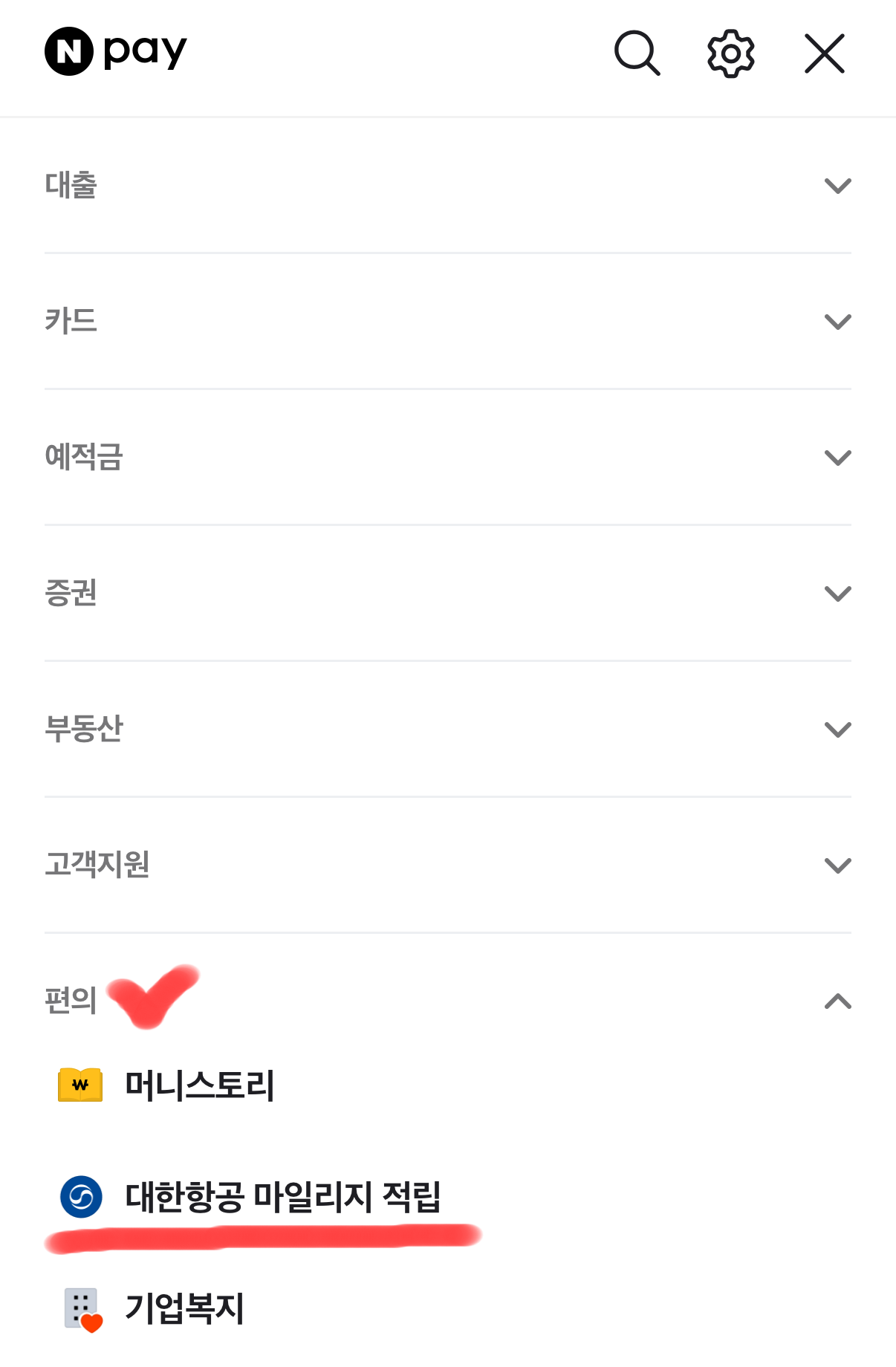This screenshot has height=1367, width=896.
Task: Click the 기업복지 building heart icon
Action: (82, 1310)
